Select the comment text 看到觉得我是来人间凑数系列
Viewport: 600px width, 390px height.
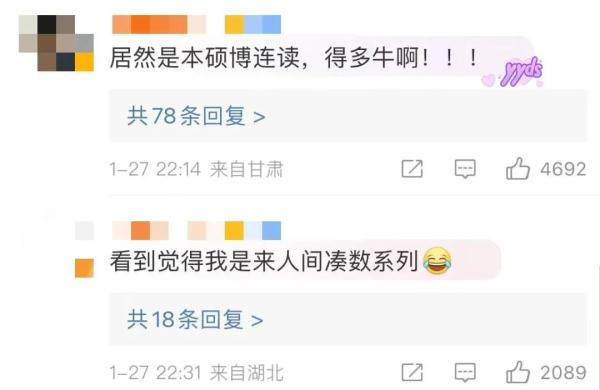(x=264, y=261)
